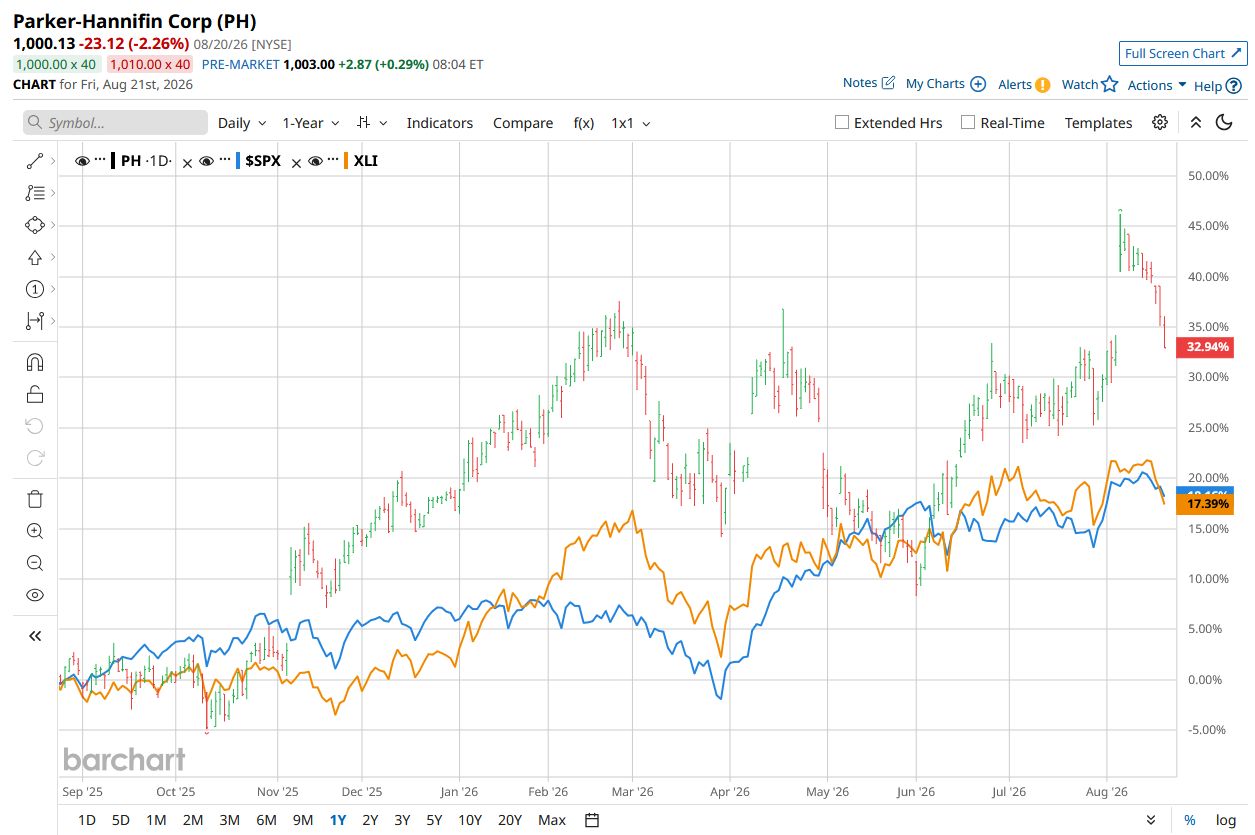Expand the arrow marker tool submenu arrow
This screenshot has height=835, width=1255.
click(53, 257)
